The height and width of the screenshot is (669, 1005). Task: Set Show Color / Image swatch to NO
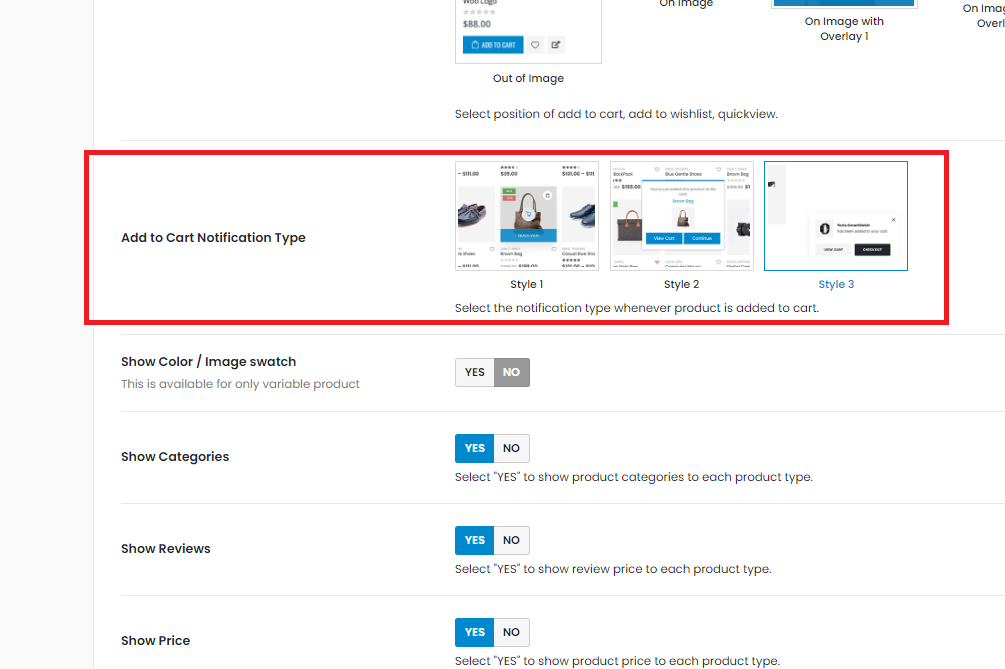tap(511, 372)
